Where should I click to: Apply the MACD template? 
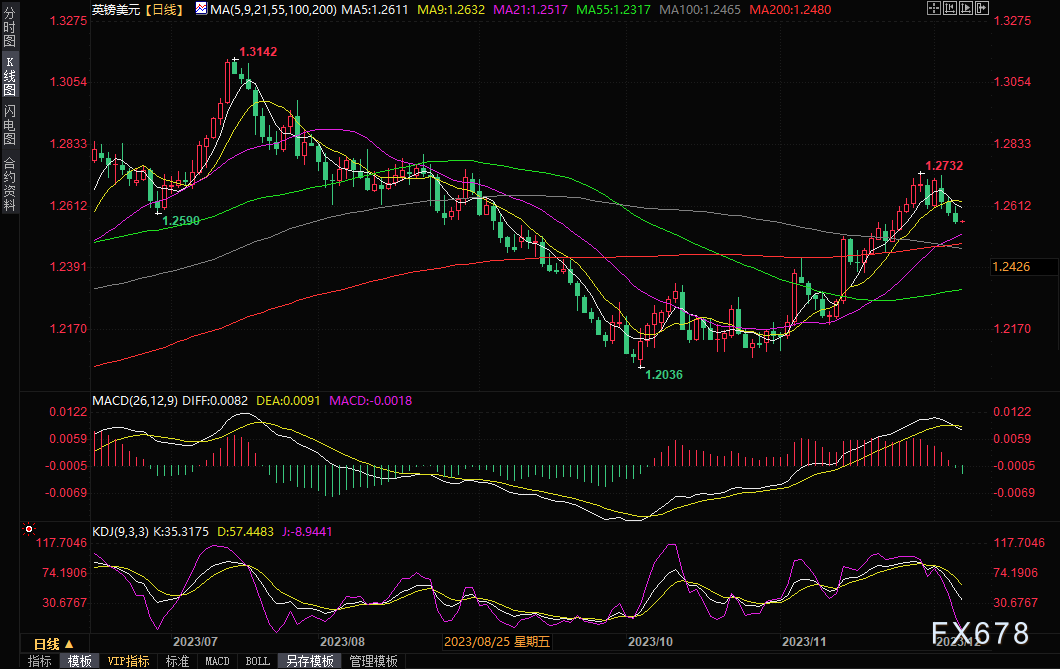coord(217,661)
